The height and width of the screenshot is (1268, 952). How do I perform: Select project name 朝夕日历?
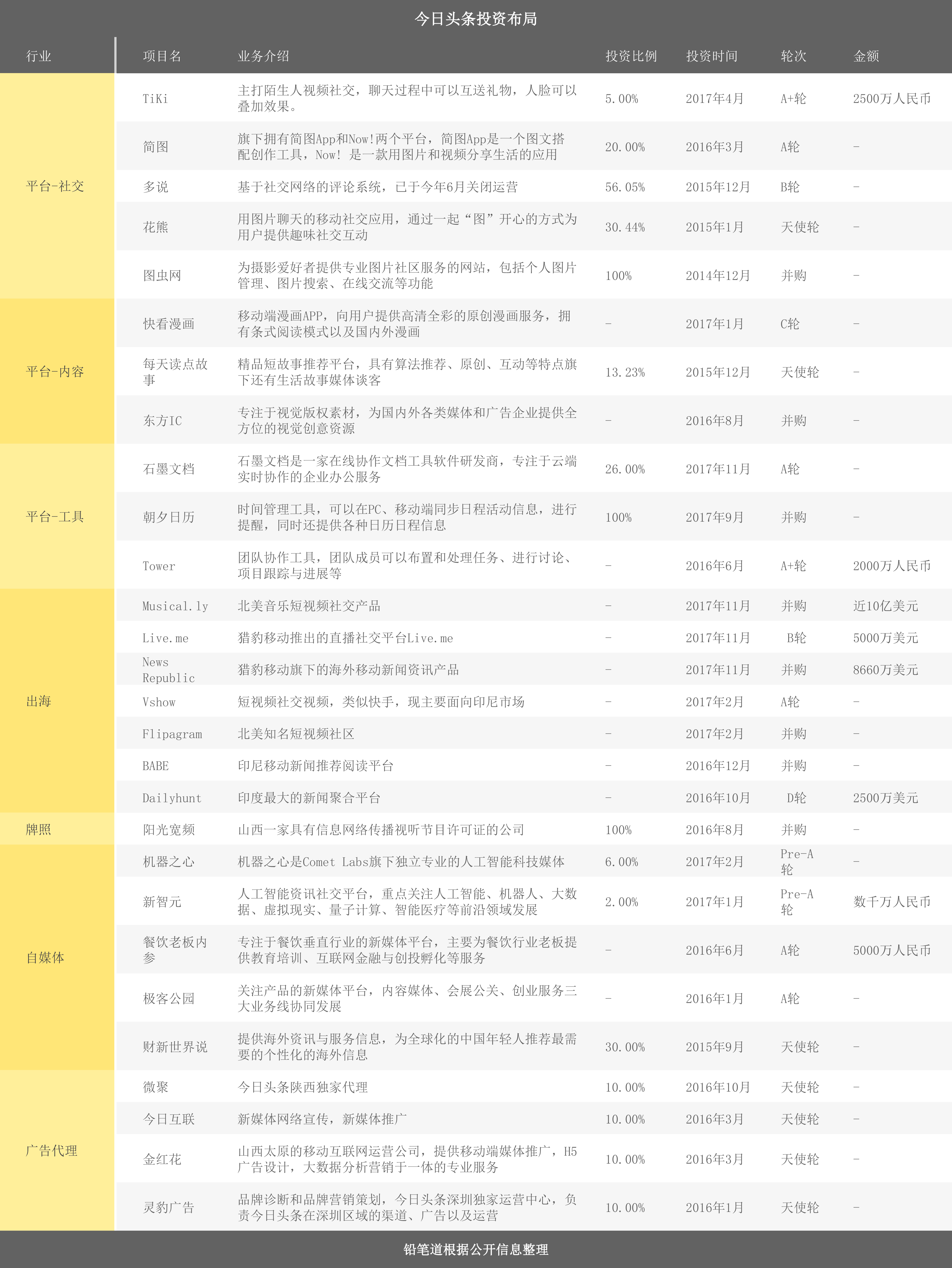pyautogui.click(x=169, y=517)
